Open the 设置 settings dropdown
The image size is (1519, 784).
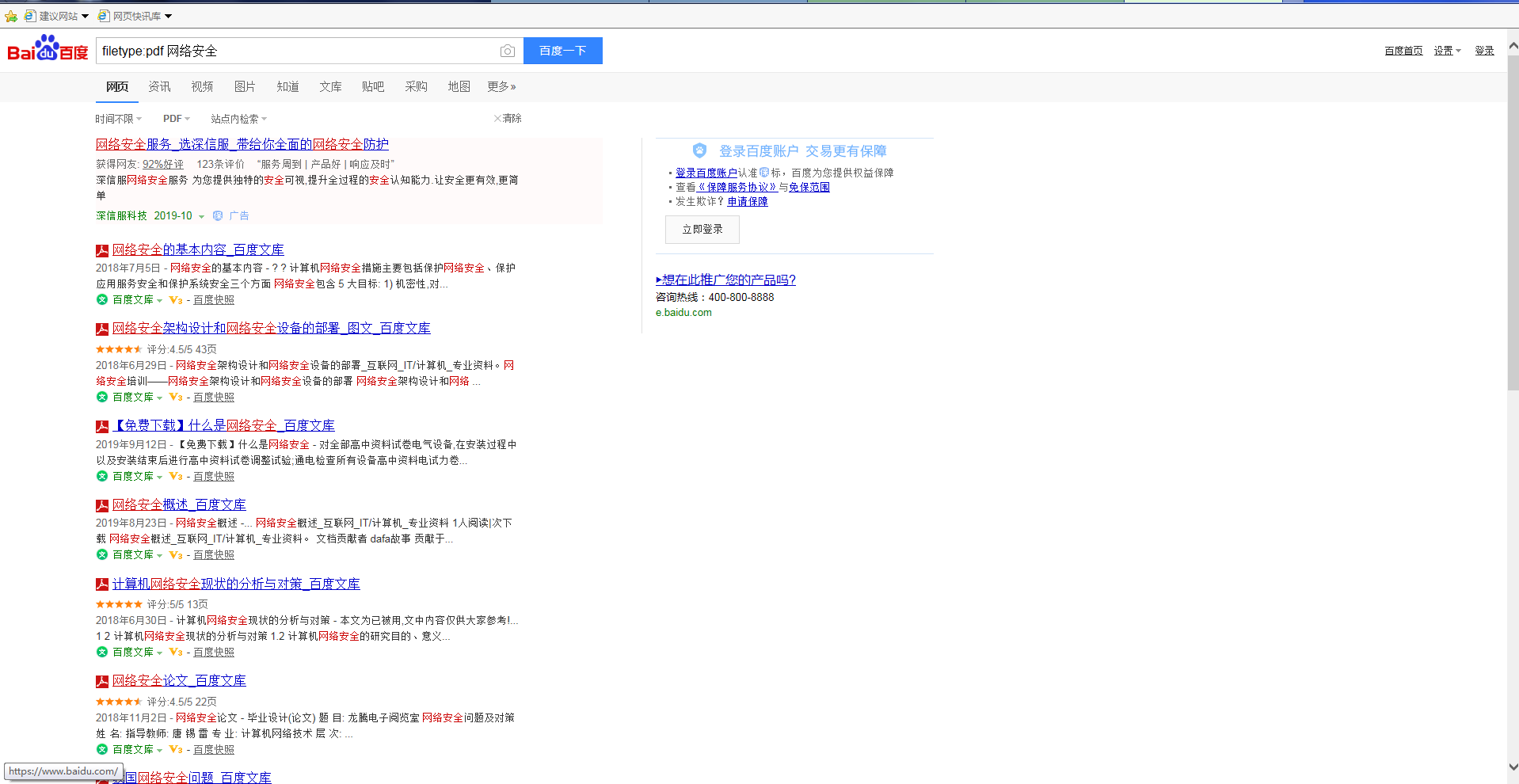point(1447,51)
